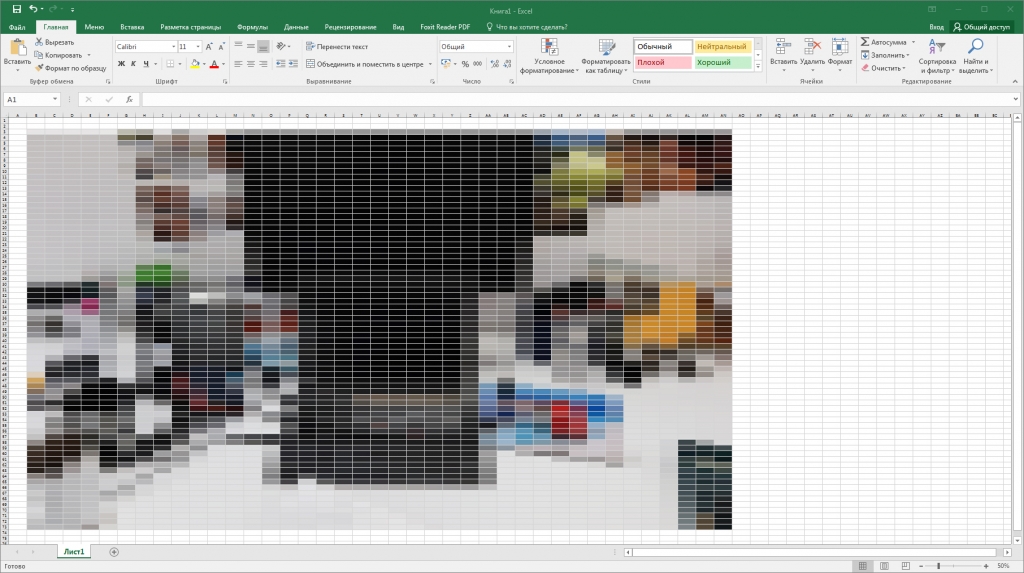This screenshot has height=573, width=1024.
Task: Increase font size with the larger A icon
Action: point(209,46)
